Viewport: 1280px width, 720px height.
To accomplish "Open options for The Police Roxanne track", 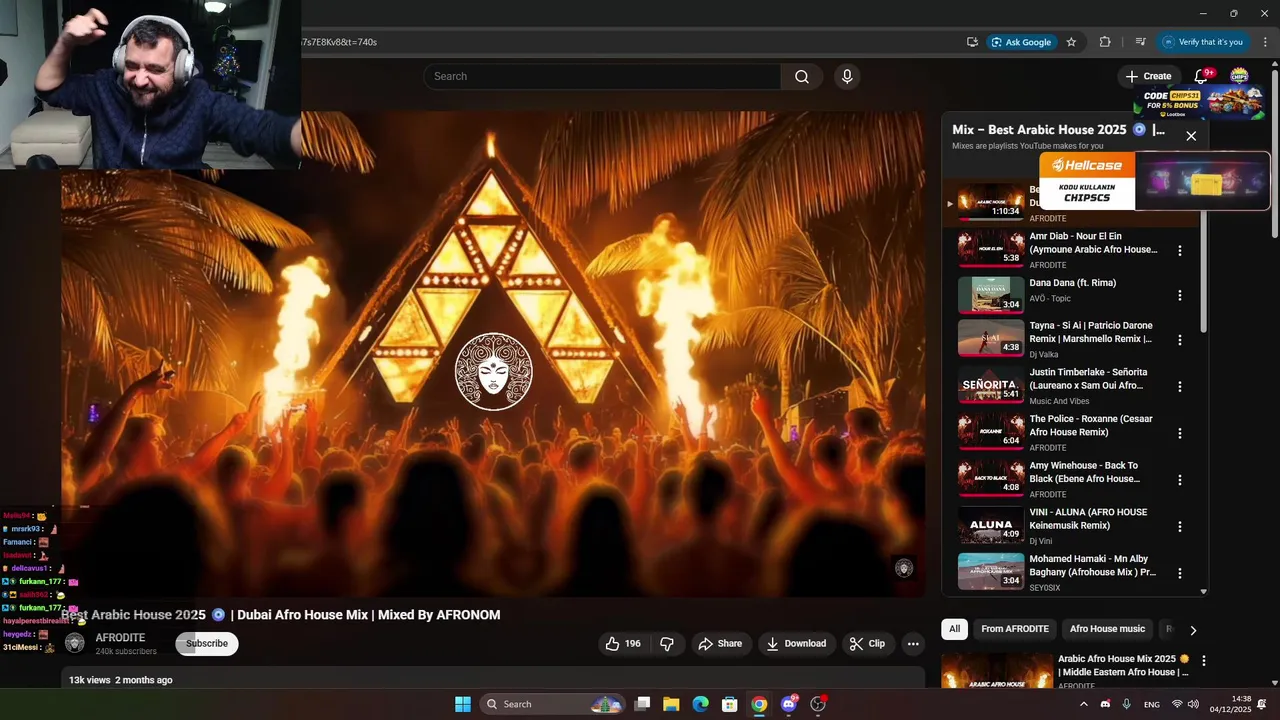I will [1180, 433].
